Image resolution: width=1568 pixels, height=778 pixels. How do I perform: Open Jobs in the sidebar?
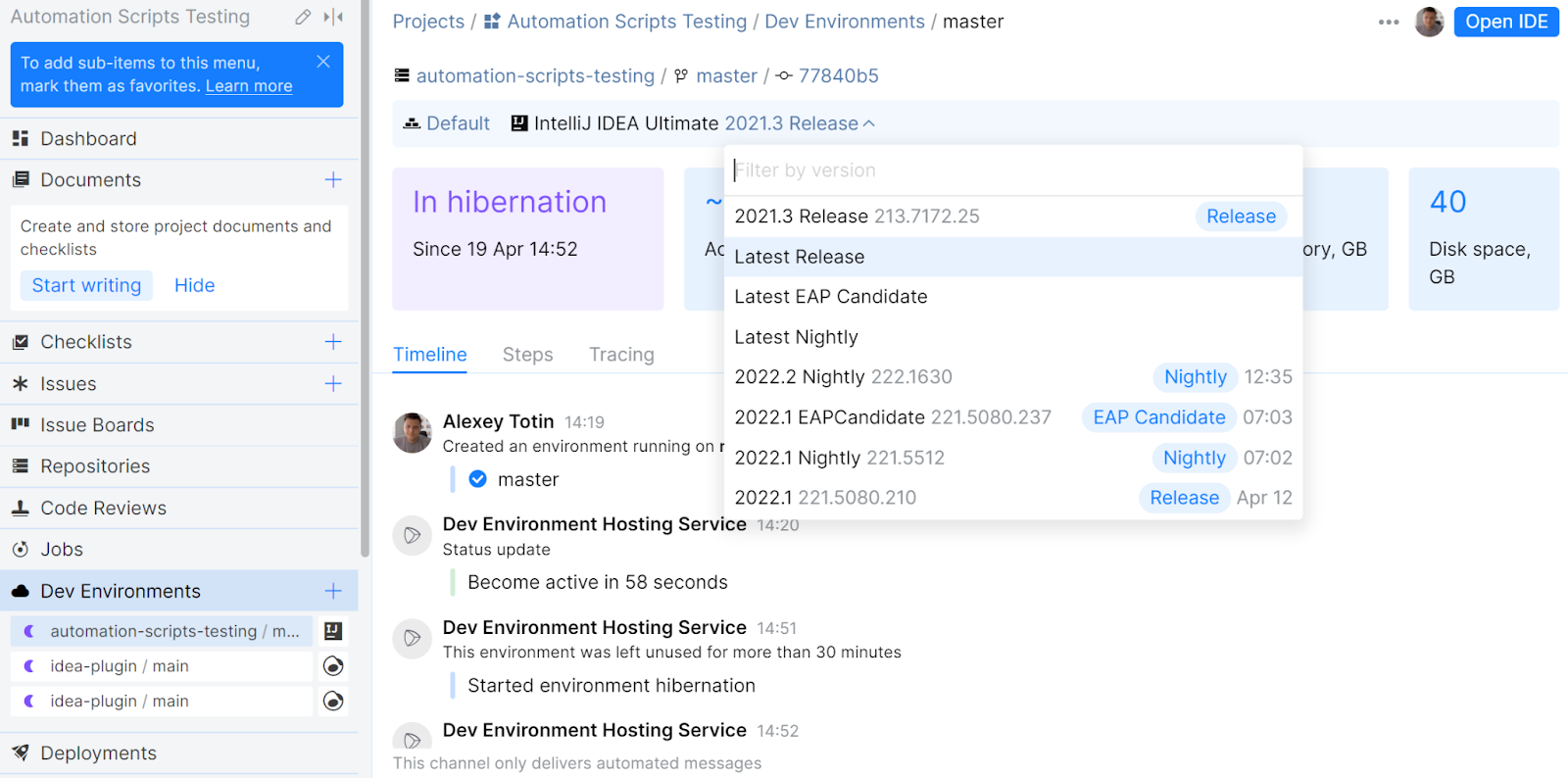179,550
